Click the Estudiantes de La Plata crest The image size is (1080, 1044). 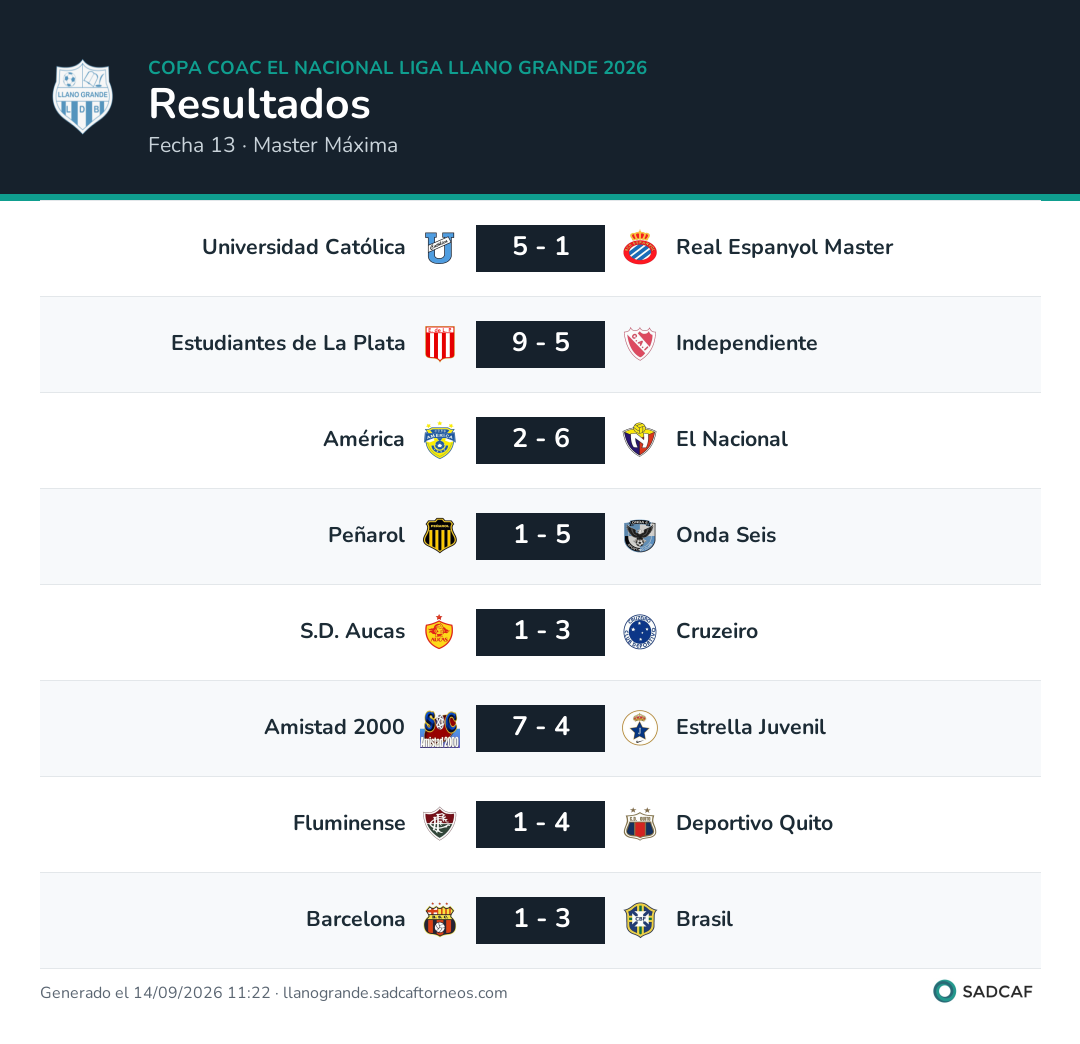click(439, 344)
